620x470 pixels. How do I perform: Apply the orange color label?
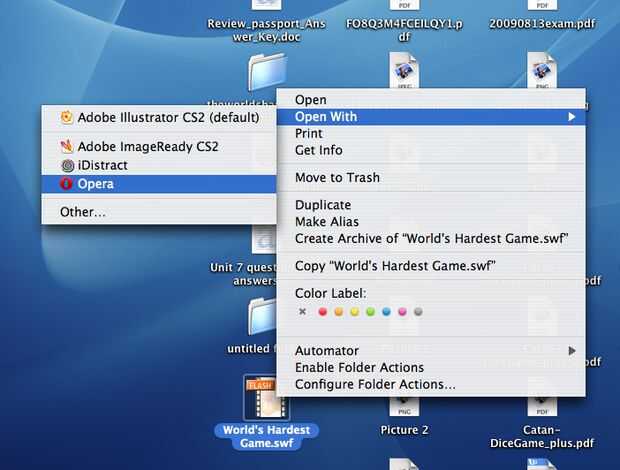338,312
